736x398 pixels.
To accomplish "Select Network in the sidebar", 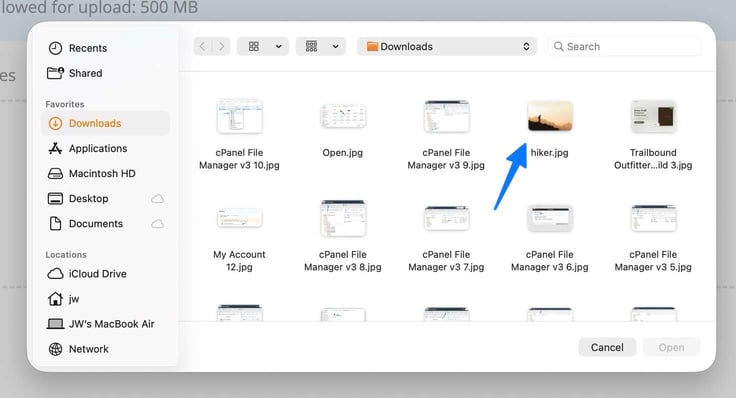I will tap(106, 349).
